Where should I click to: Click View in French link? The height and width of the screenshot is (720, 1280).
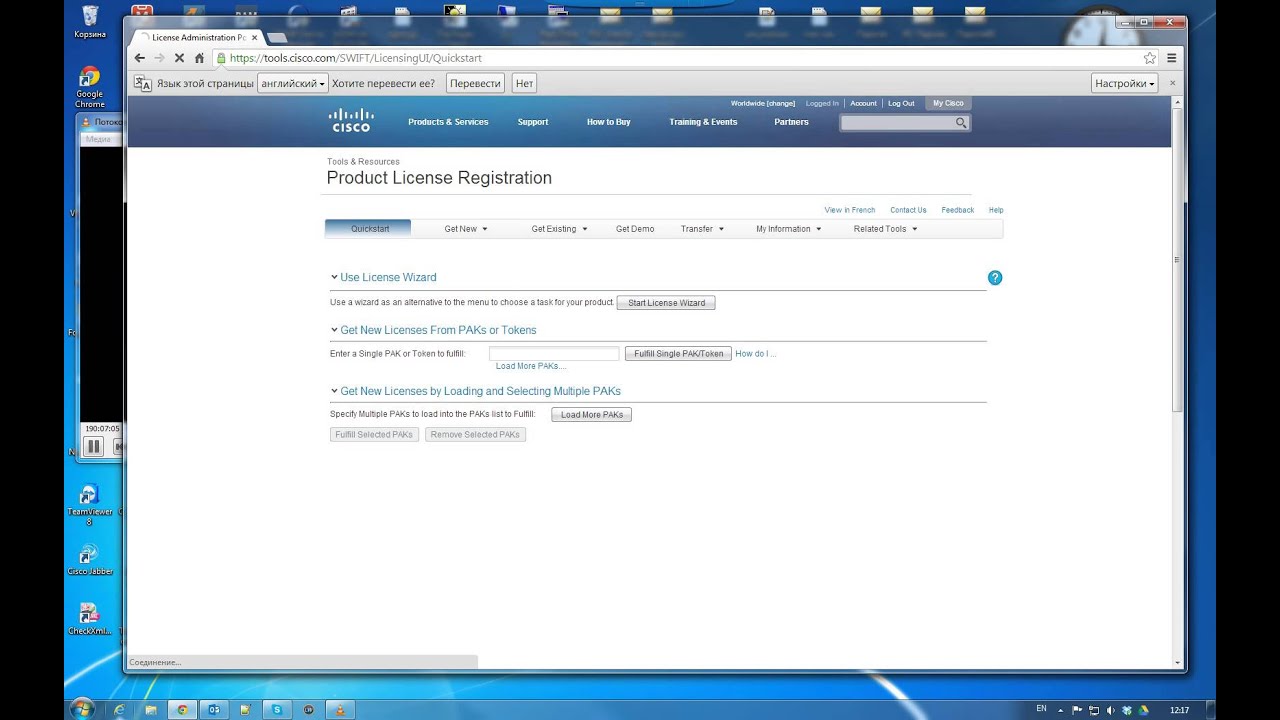pyautogui.click(x=849, y=210)
